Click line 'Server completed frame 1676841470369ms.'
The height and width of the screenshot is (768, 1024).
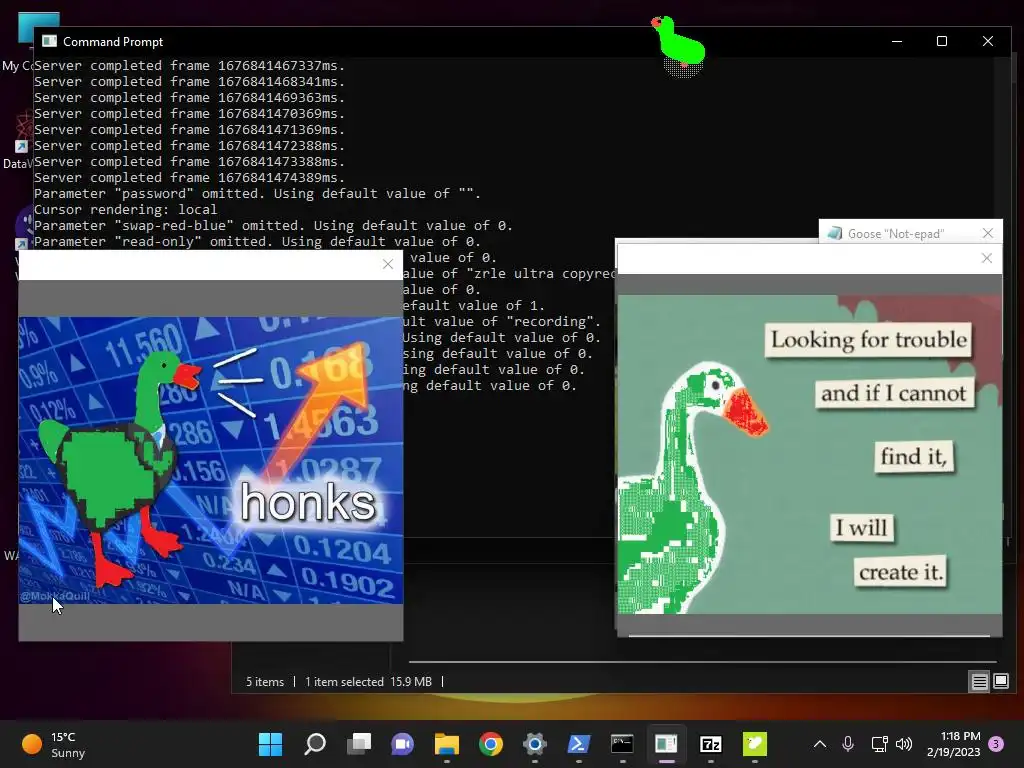(189, 114)
